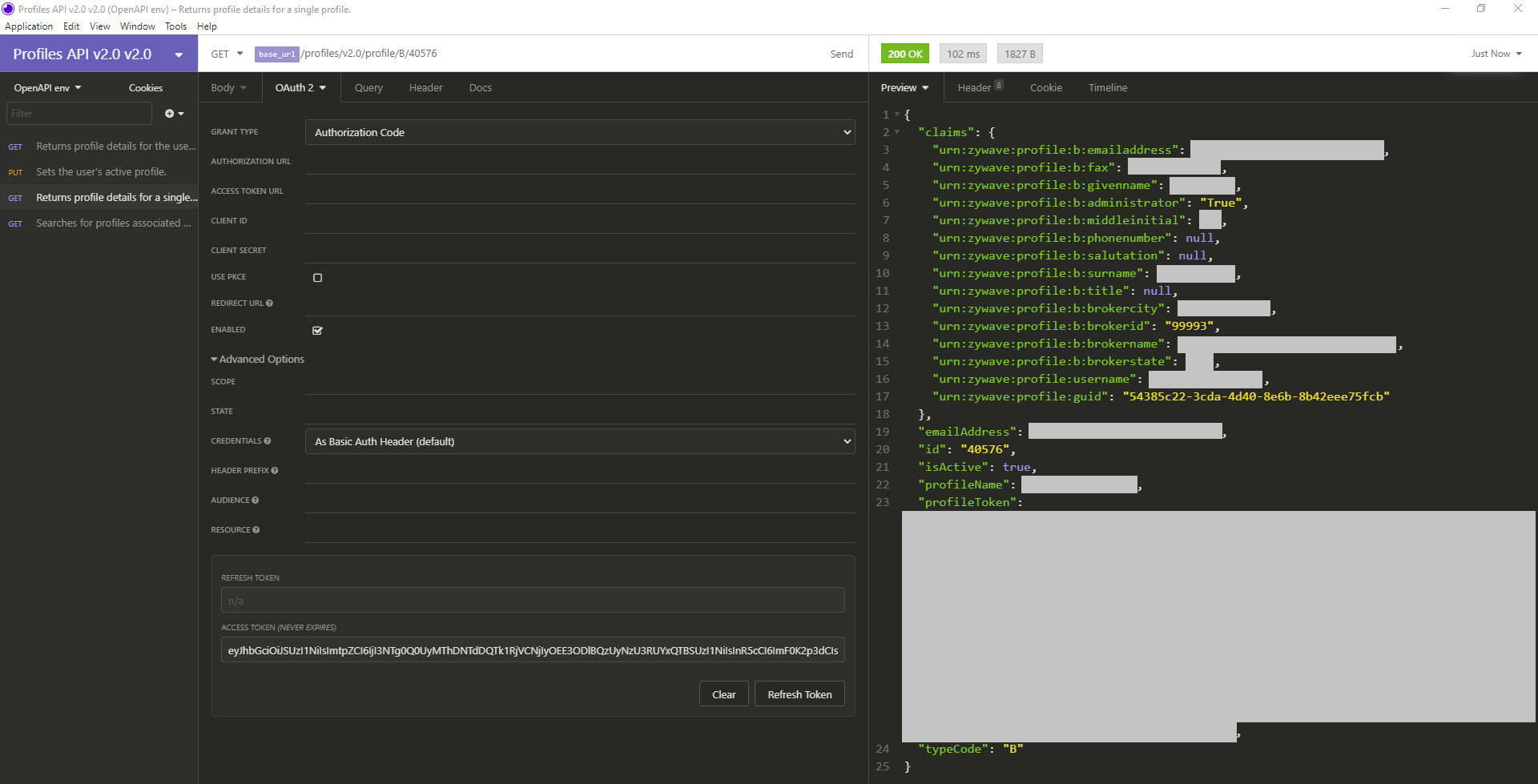Click the Refresh Token n/a field
Viewport: 1538px width, 784px height.
tap(533, 601)
